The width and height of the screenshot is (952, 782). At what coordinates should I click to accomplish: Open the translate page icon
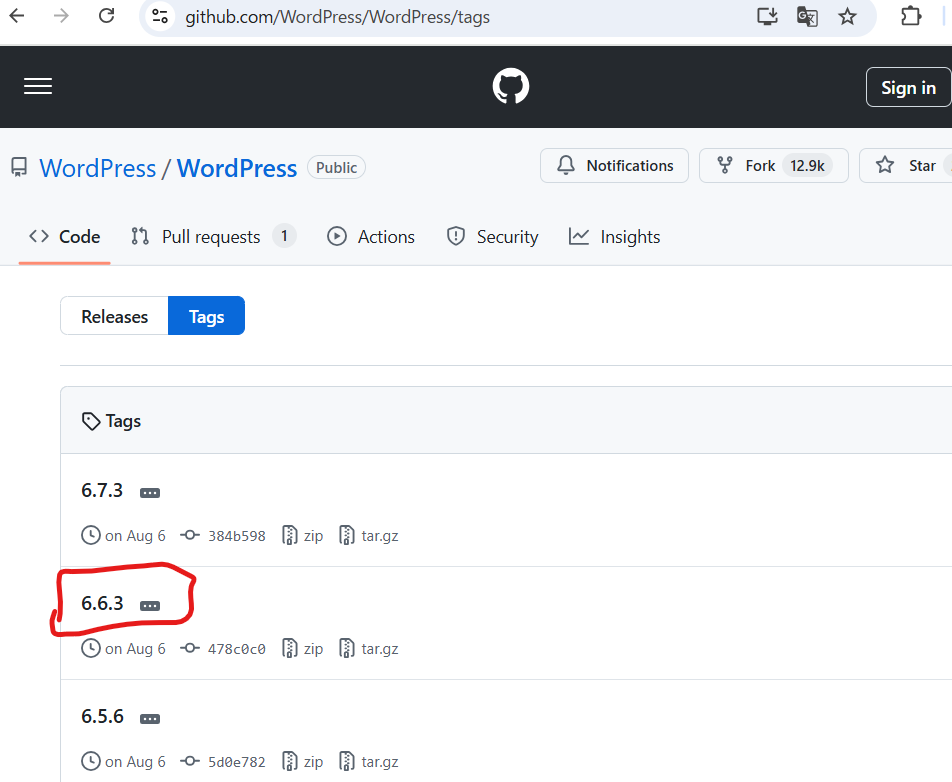(807, 16)
